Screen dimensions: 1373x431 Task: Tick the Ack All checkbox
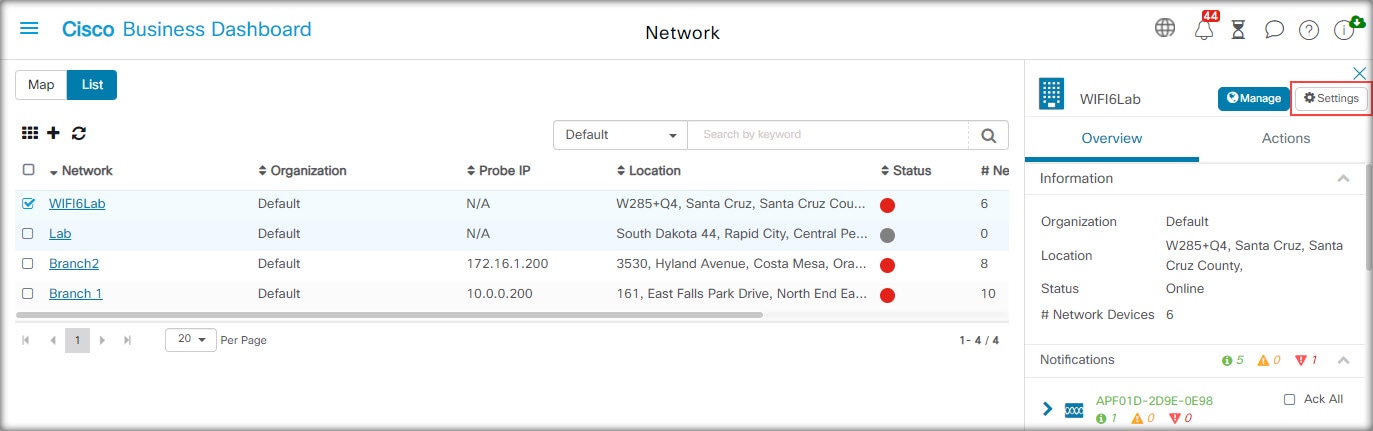(x=1290, y=399)
